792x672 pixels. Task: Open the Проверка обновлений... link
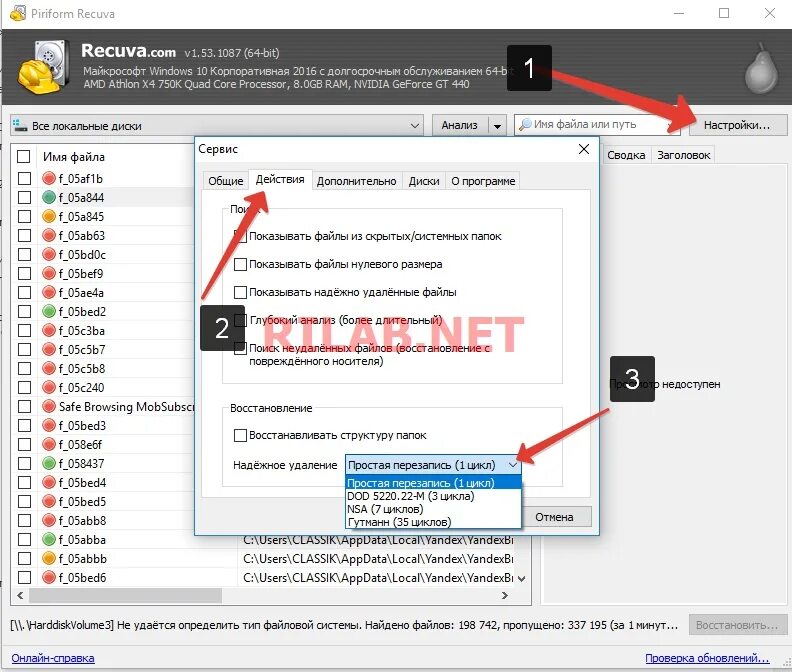click(x=707, y=658)
